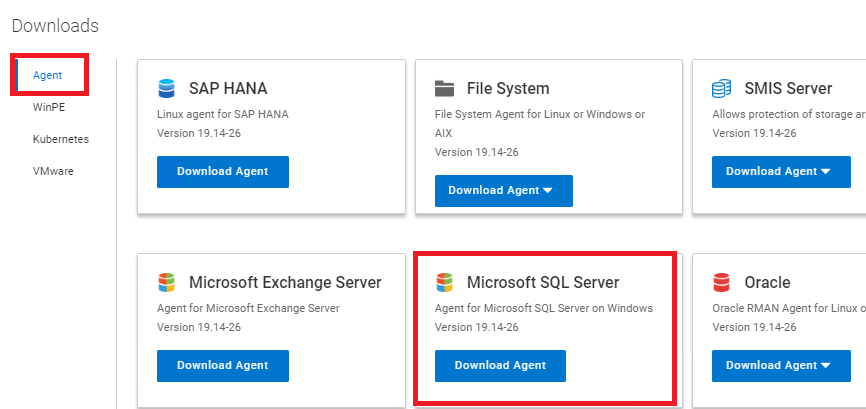The height and width of the screenshot is (409, 866).
Task: Click the Oracle card title
Action: (767, 282)
